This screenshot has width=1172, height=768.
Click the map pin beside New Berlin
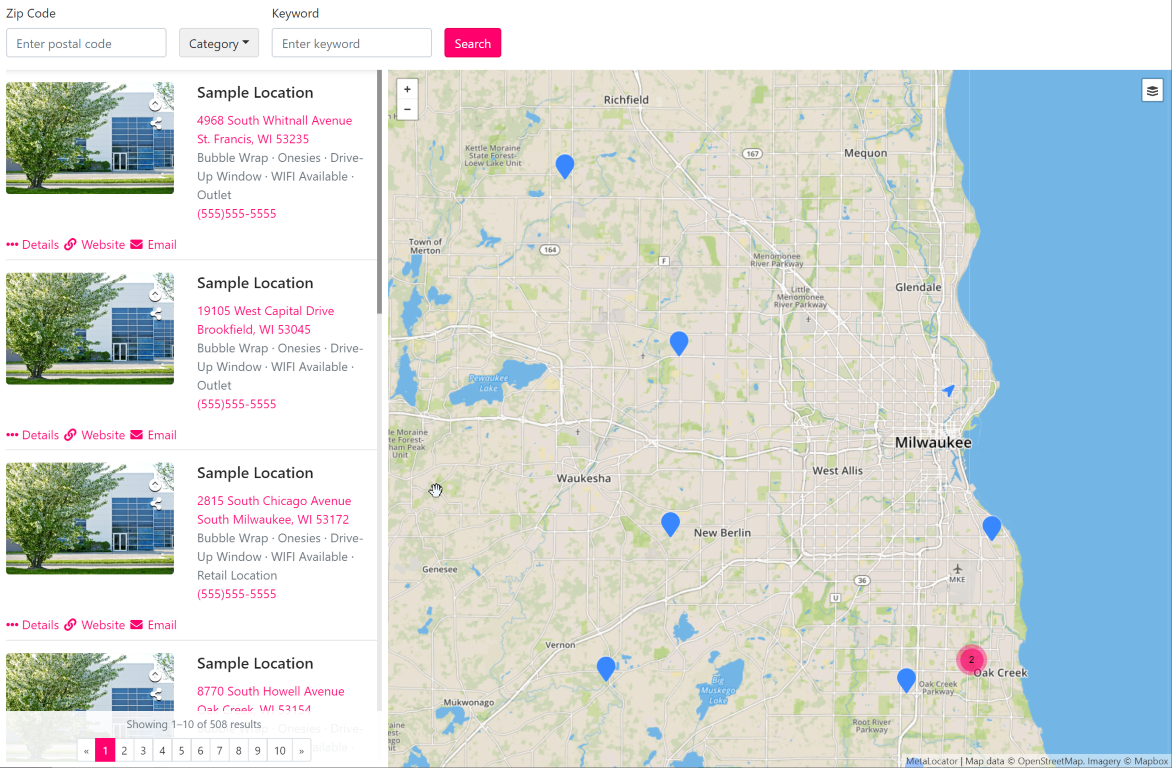tap(670, 524)
